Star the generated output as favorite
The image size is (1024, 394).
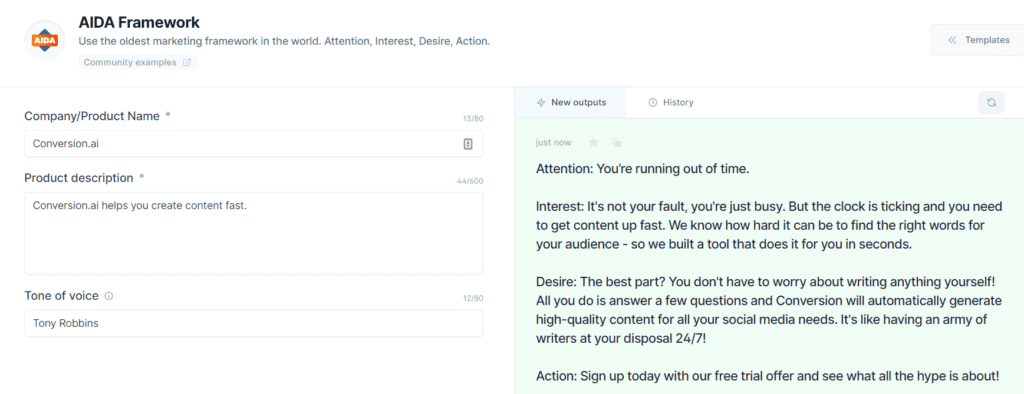594,142
